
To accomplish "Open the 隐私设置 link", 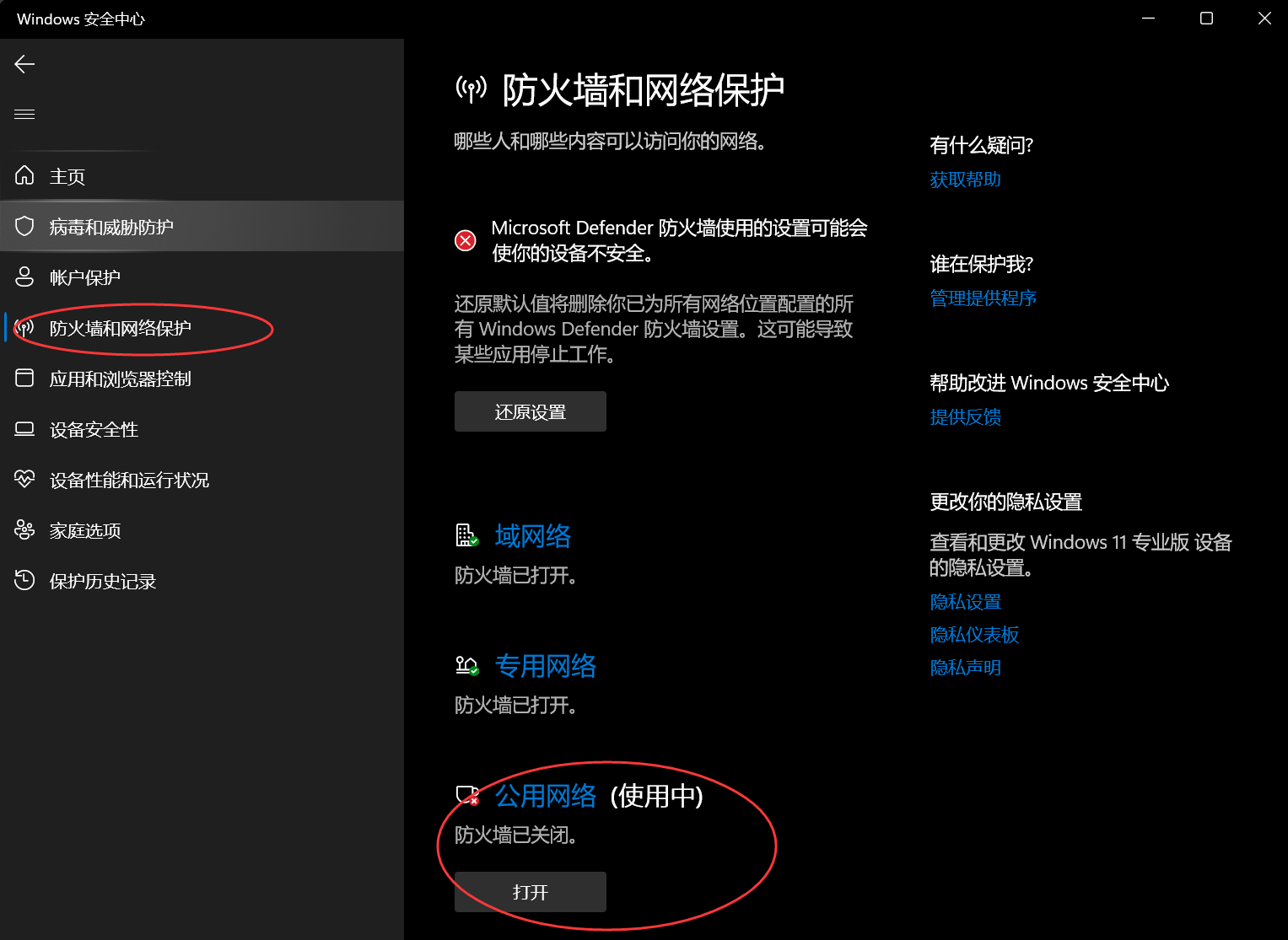I will [965, 602].
